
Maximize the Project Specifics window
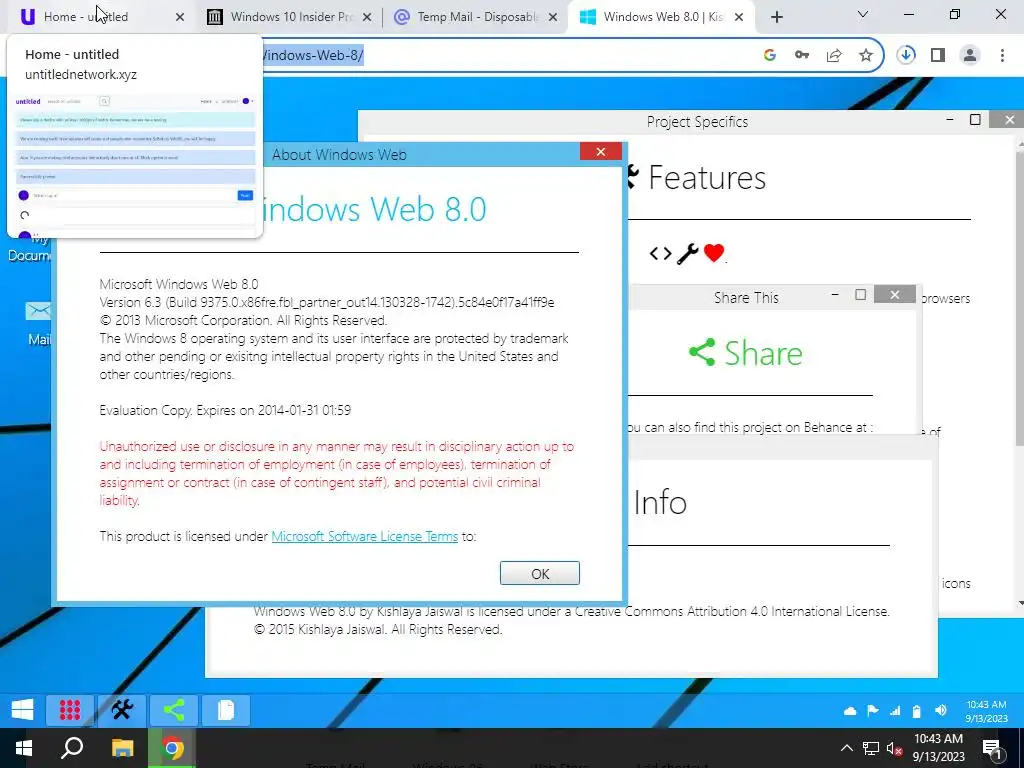click(x=975, y=120)
